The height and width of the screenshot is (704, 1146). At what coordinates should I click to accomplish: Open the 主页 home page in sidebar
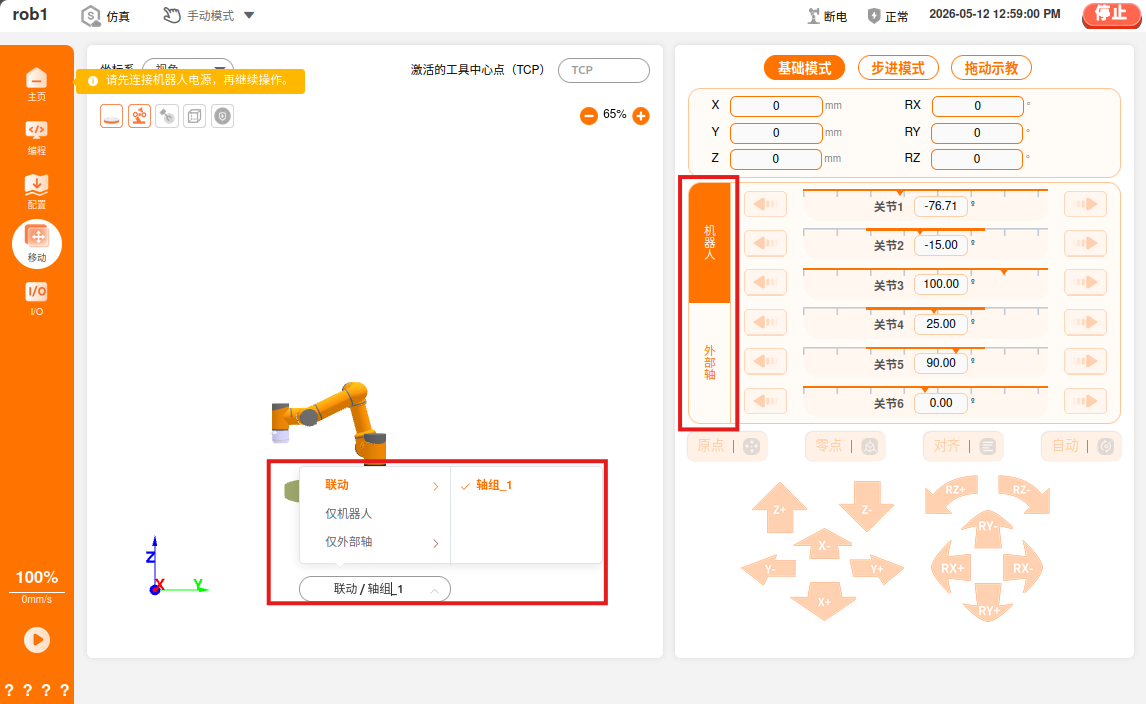tap(37, 84)
